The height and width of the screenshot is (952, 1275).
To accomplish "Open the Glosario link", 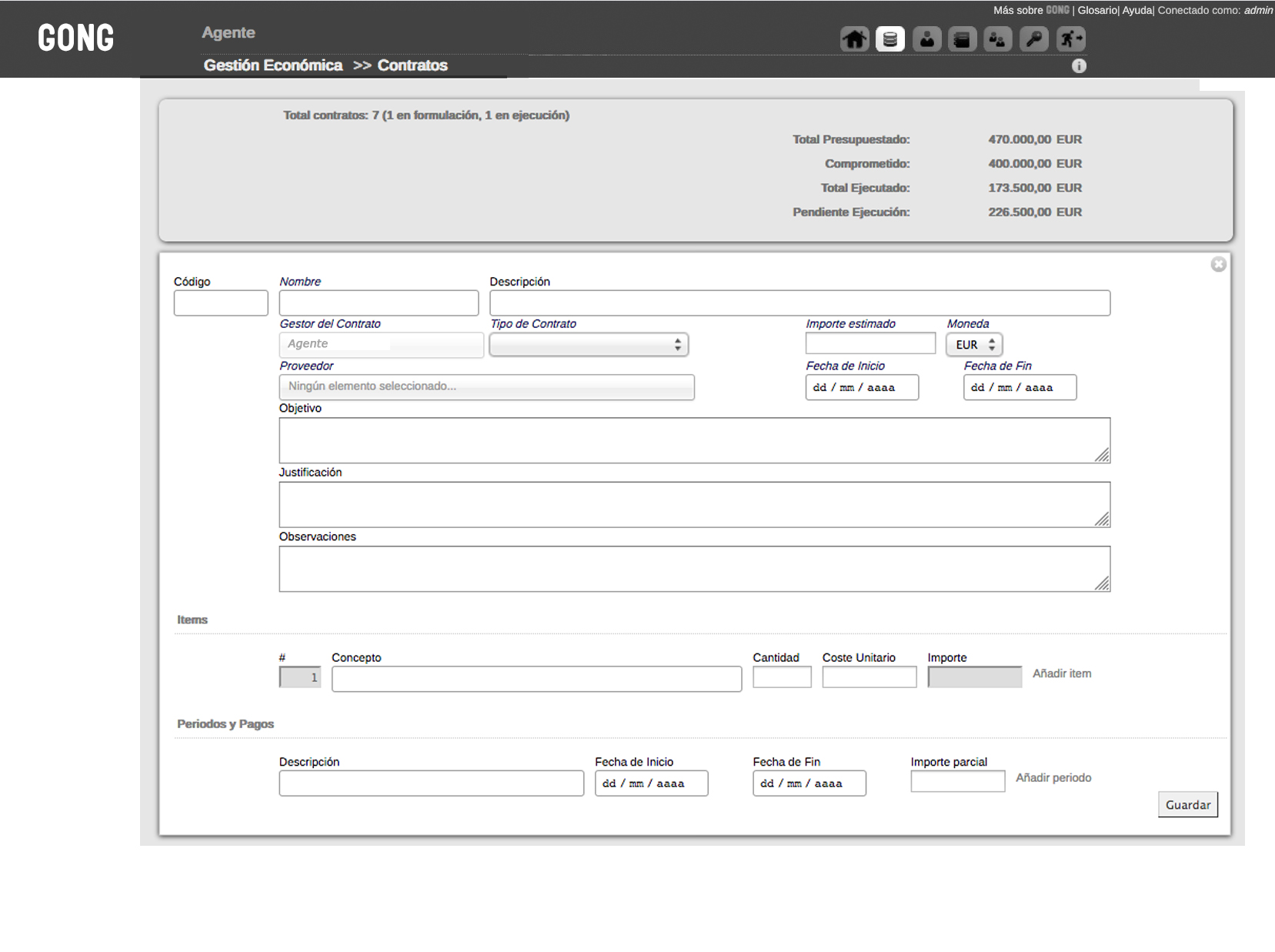I will (1097, 10).
